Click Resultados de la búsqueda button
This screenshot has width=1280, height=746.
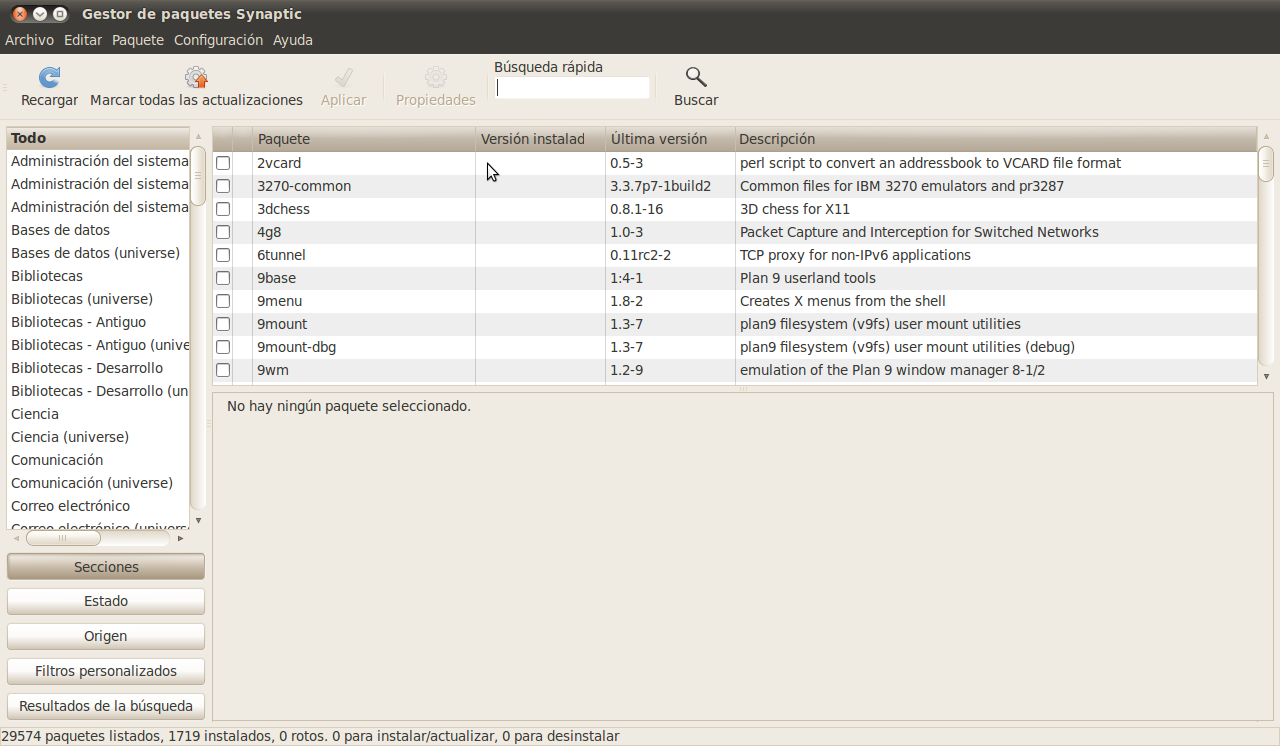106,706
